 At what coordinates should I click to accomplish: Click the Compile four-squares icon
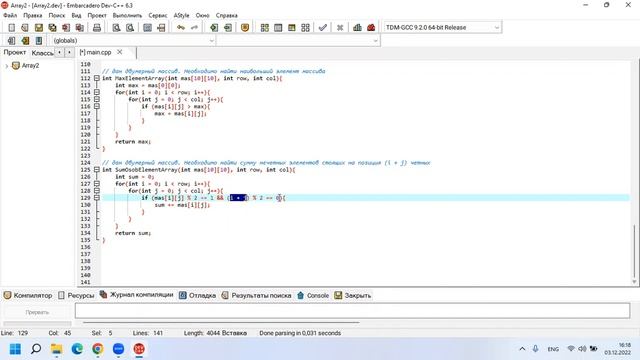point(264,28)
